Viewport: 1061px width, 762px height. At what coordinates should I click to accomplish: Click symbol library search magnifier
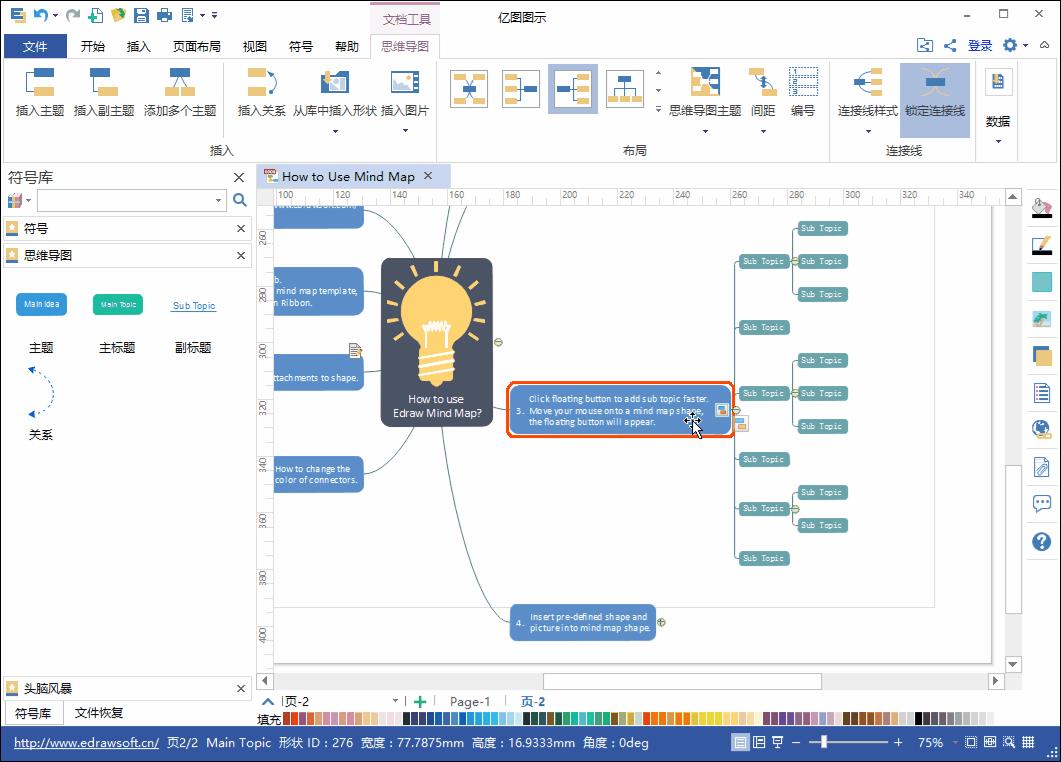(x=240, y=200)
